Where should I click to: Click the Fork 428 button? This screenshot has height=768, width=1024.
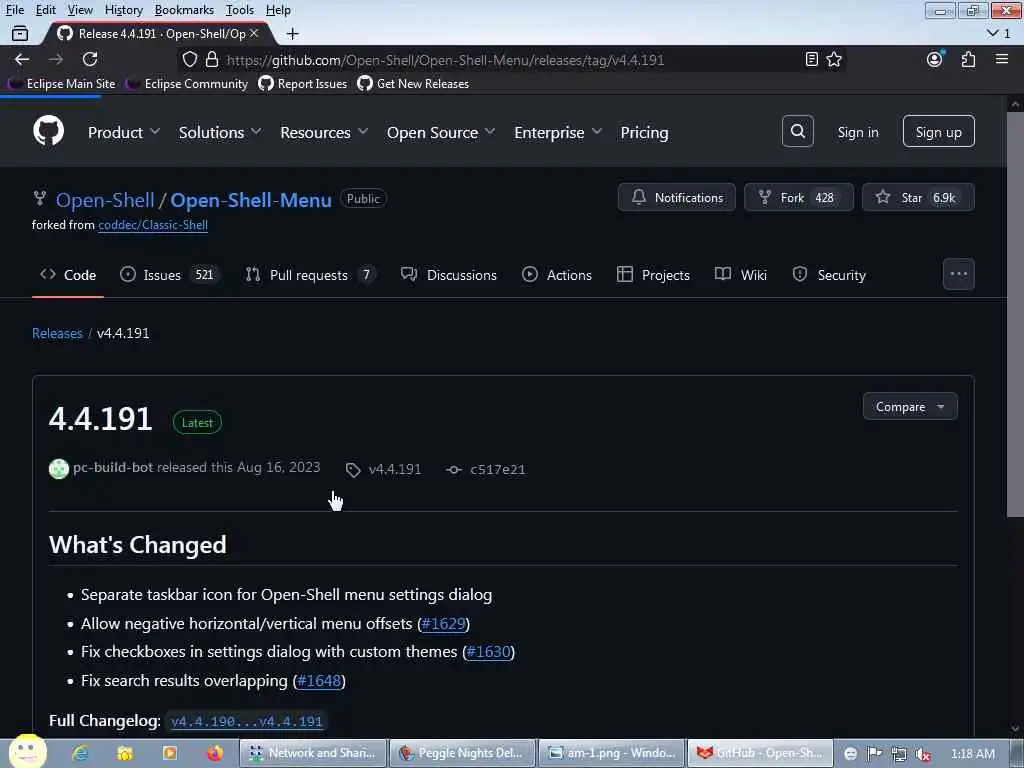799,197
